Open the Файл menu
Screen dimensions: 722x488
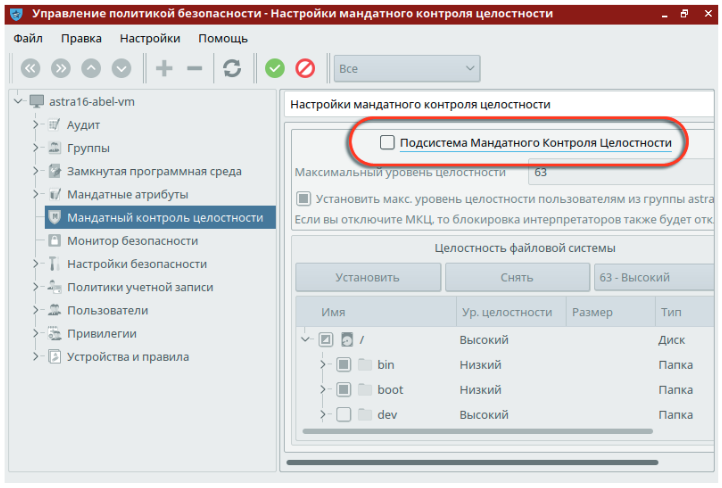[28, 38]
